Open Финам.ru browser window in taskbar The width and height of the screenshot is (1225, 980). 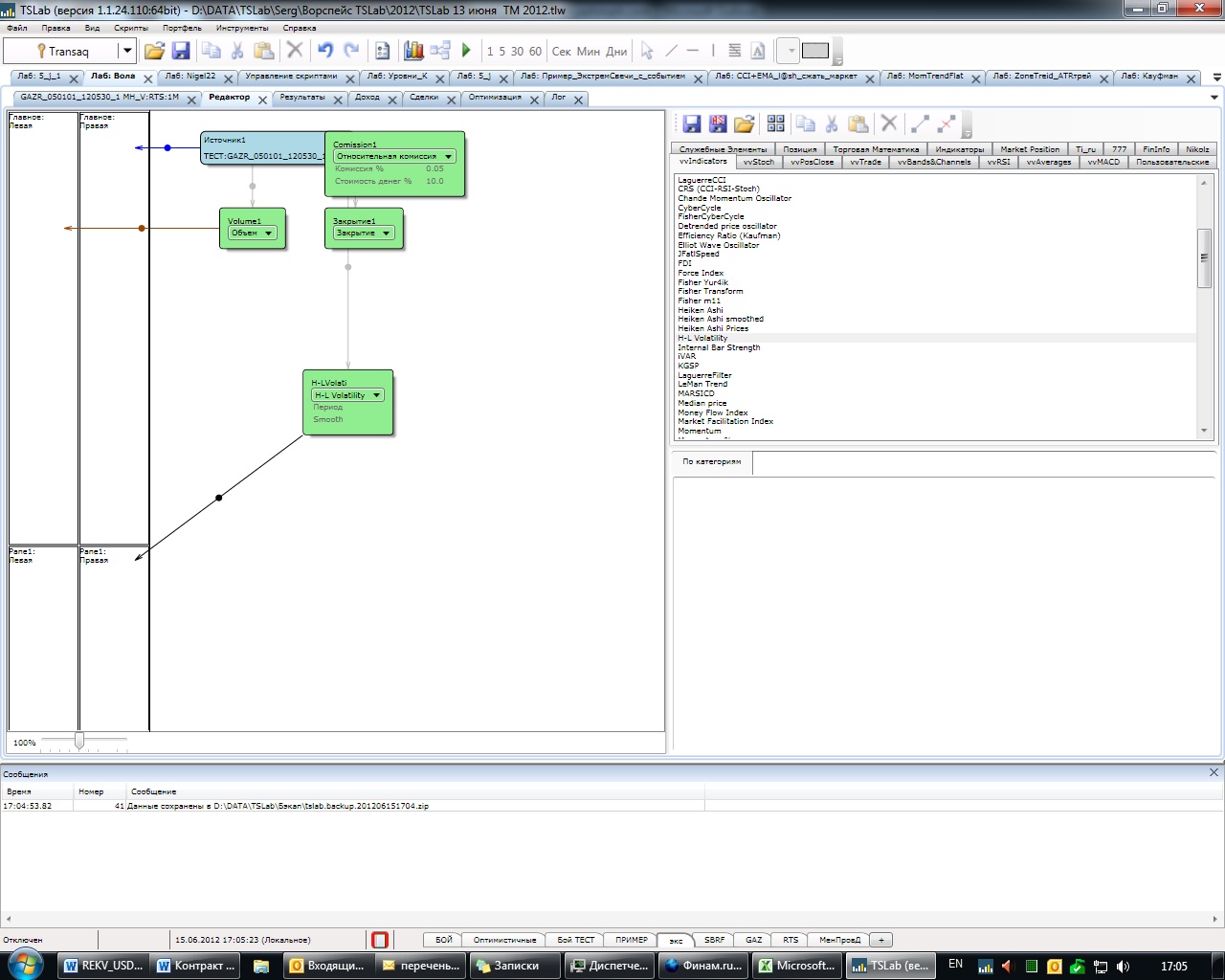(x=703, y=966)
